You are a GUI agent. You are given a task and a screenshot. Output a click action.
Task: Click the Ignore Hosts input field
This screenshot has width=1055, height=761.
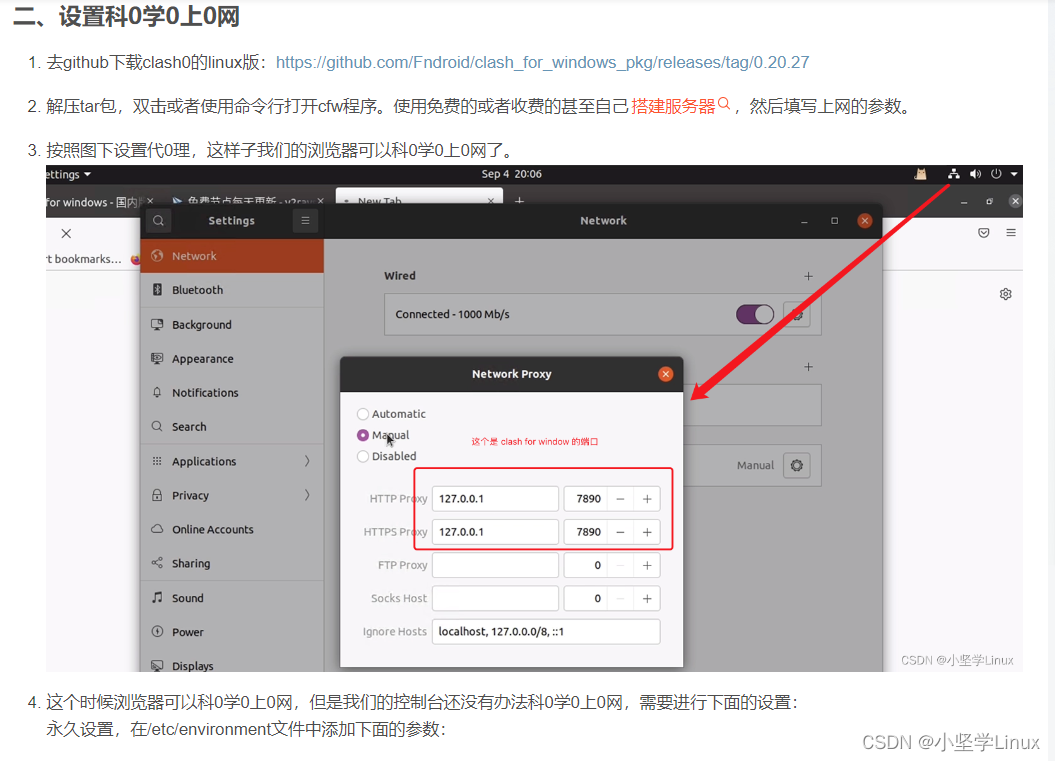[x=545, y=631]
